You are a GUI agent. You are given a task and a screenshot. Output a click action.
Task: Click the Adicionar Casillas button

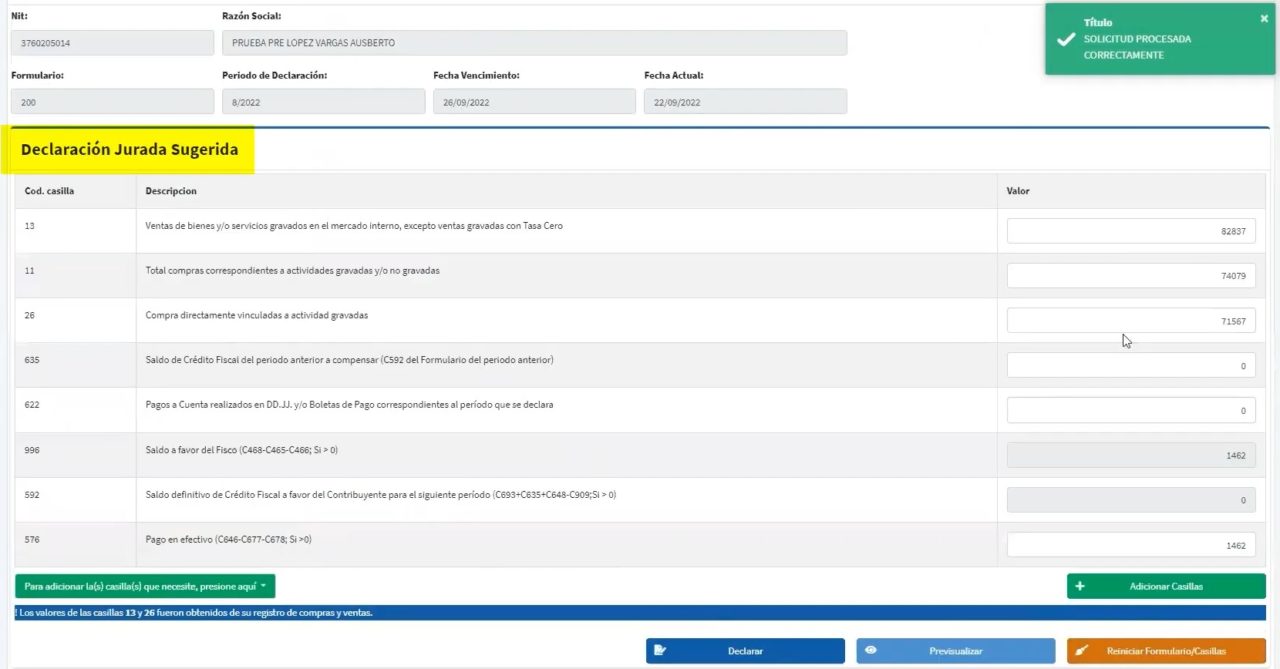tap(1166, 586)
